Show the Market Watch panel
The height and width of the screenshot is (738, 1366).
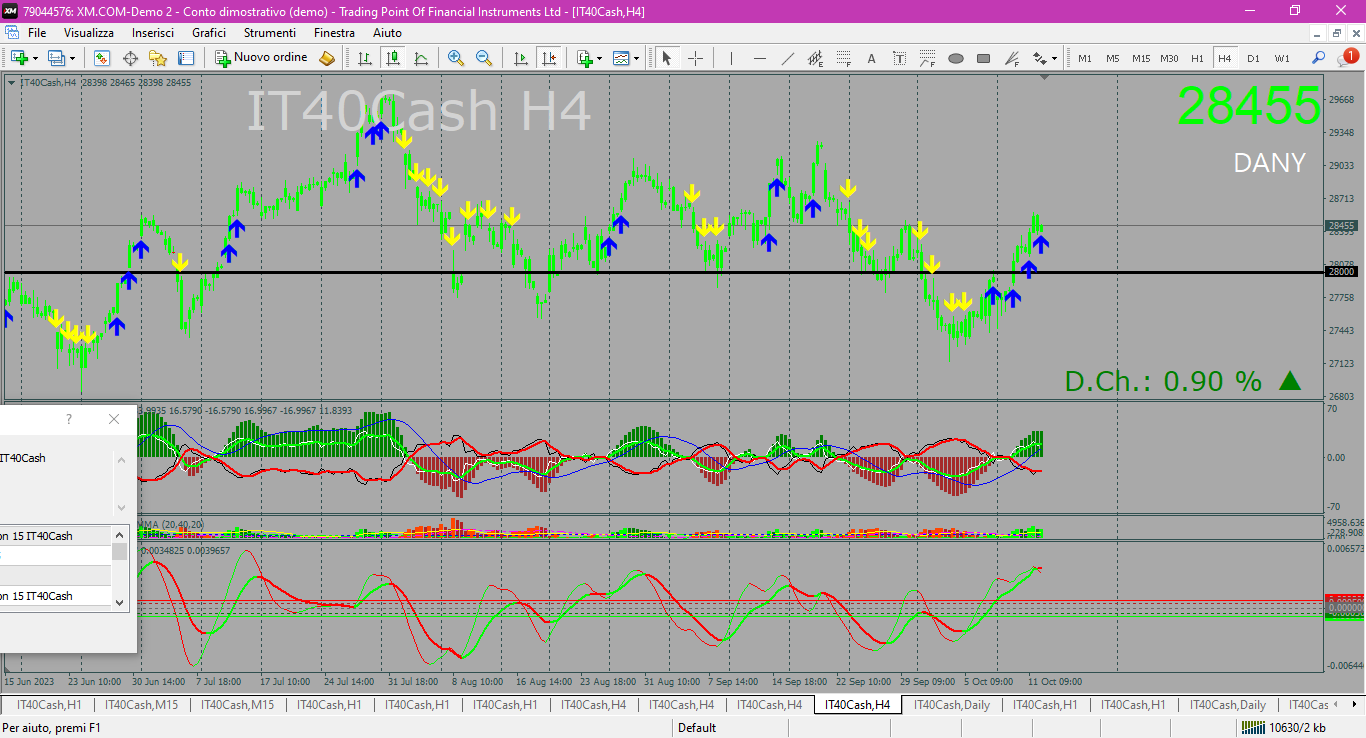pyautogui.click(x=102, y=58)
